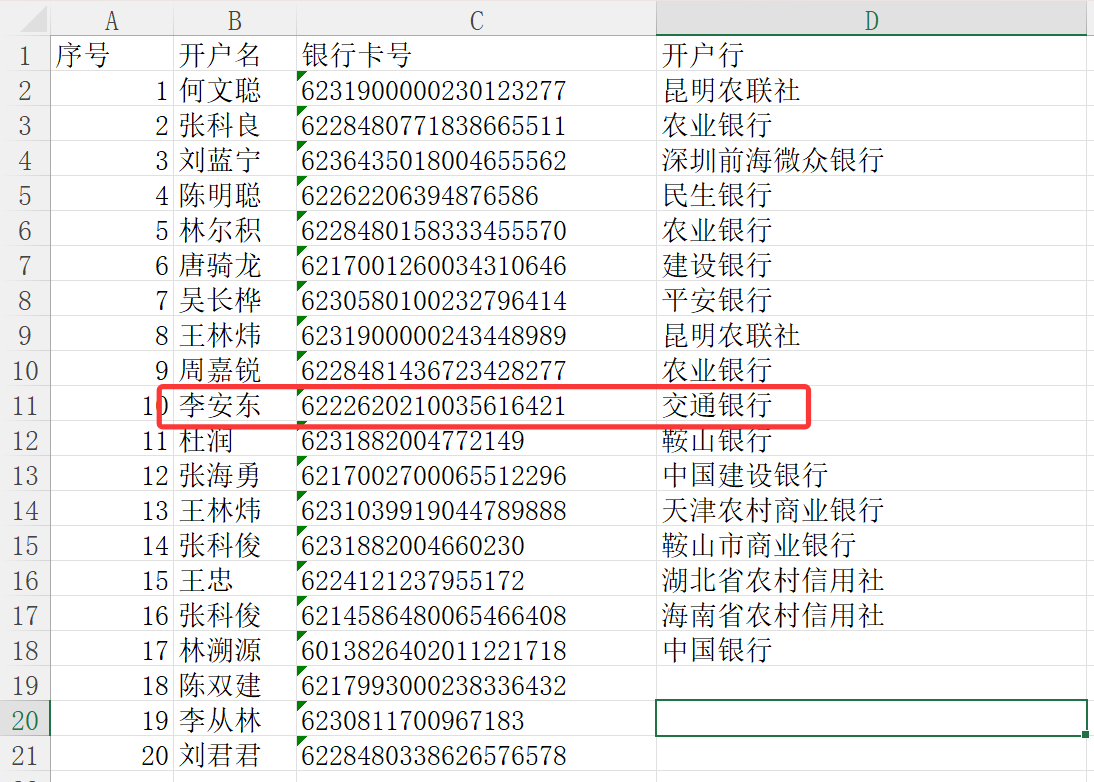This screenshot has height=782, width=1094.
Task: Select column A header
Action: [x=112, y=20]
